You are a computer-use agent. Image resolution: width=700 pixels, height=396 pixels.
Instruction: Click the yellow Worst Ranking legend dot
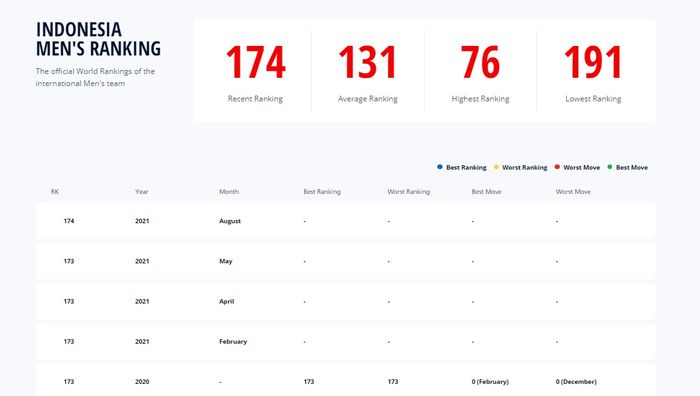click(496, 167)
